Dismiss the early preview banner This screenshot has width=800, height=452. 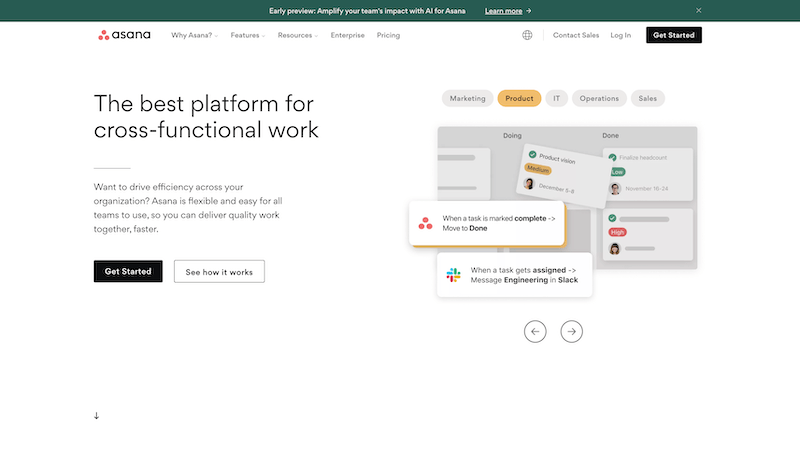coord(699,10)
